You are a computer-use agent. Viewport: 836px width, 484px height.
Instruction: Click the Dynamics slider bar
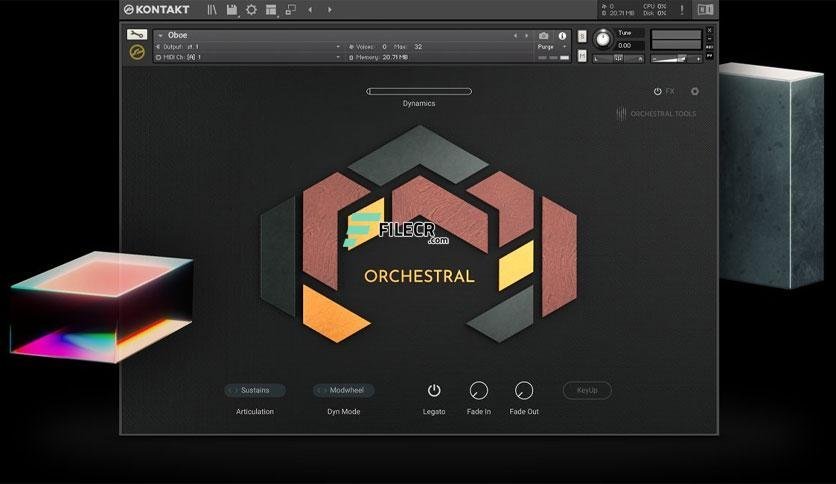[x=419, y=91]
